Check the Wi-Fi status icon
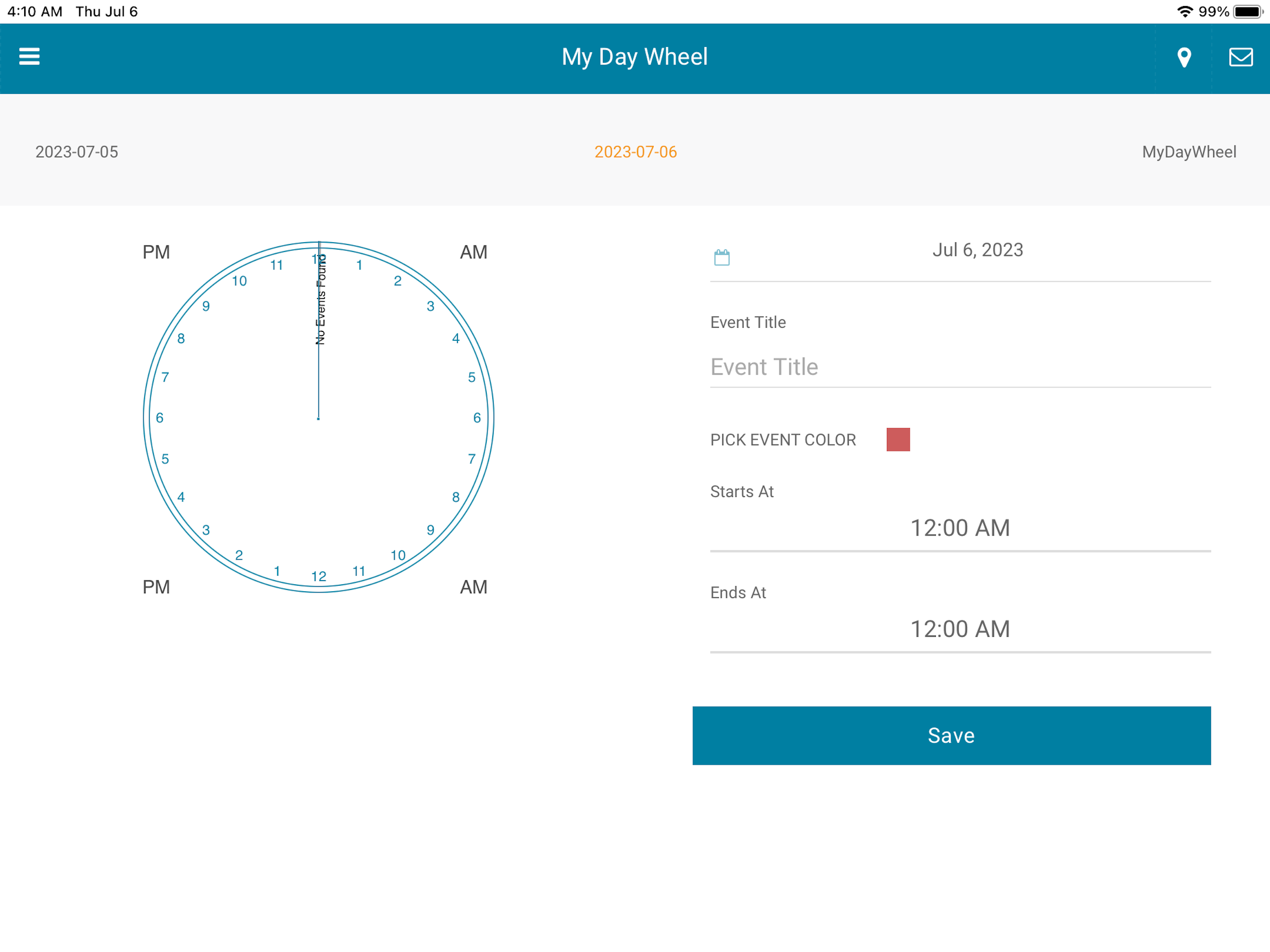Screen dimensions: 1270x952 pos(1185,12)
